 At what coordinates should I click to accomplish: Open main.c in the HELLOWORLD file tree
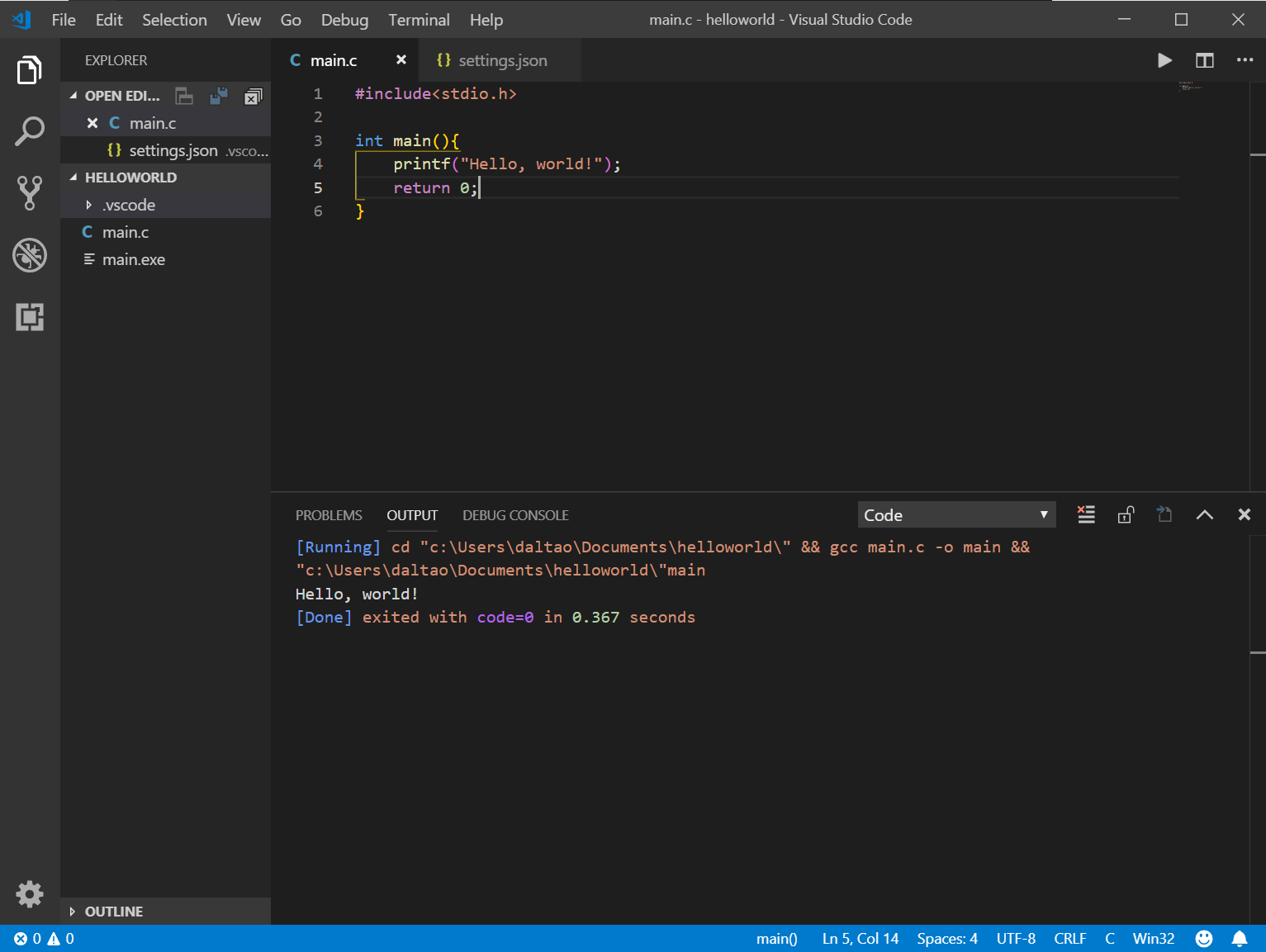tap(165, 232)
